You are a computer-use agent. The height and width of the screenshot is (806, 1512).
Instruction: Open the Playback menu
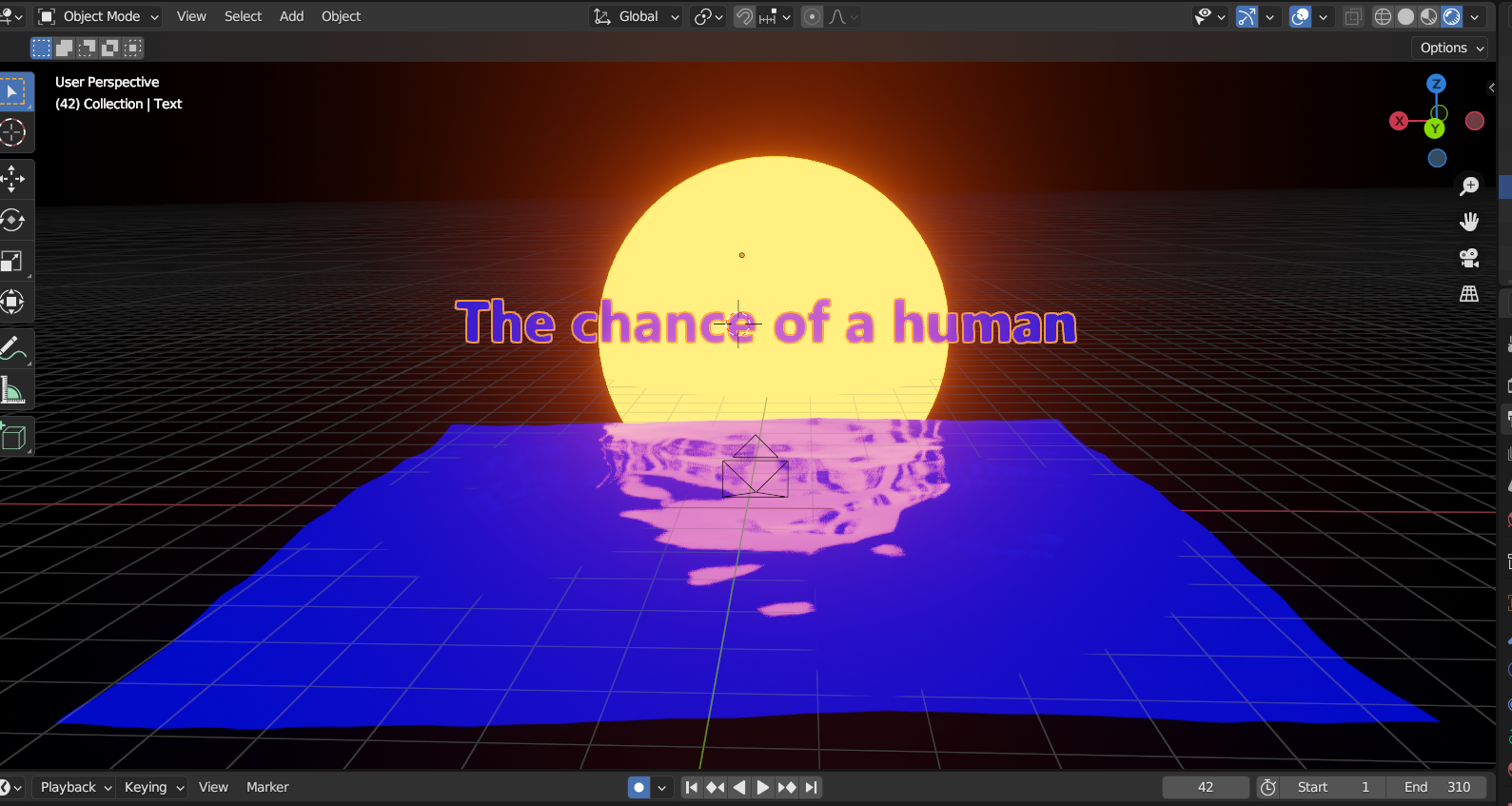click(x=75, y=787)
